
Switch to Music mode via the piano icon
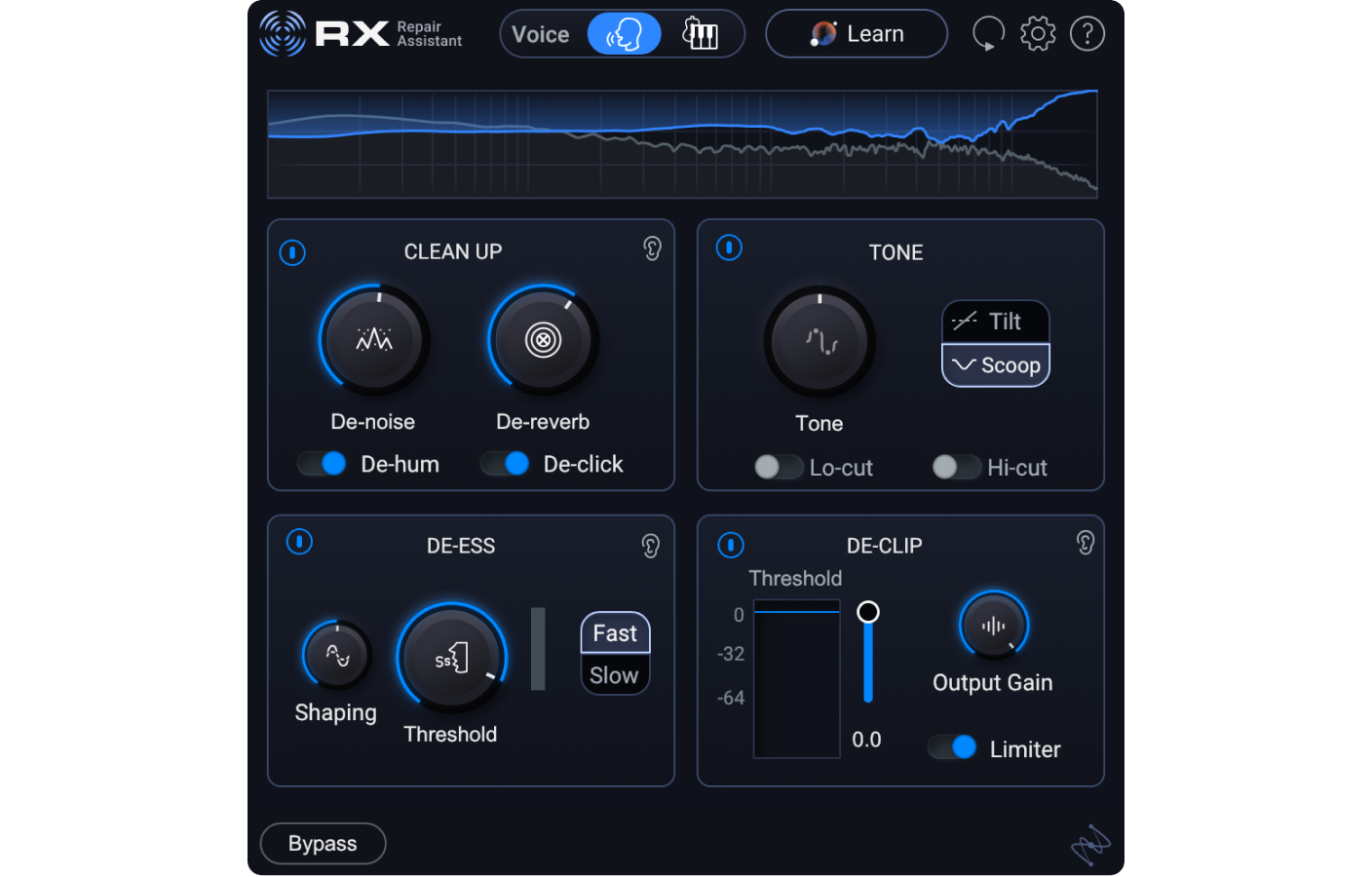(x=704, y=33)
